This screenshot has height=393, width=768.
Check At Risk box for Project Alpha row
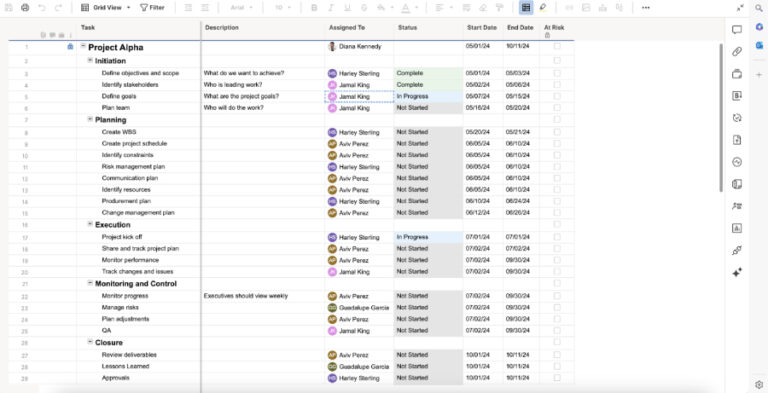point(557,46)
